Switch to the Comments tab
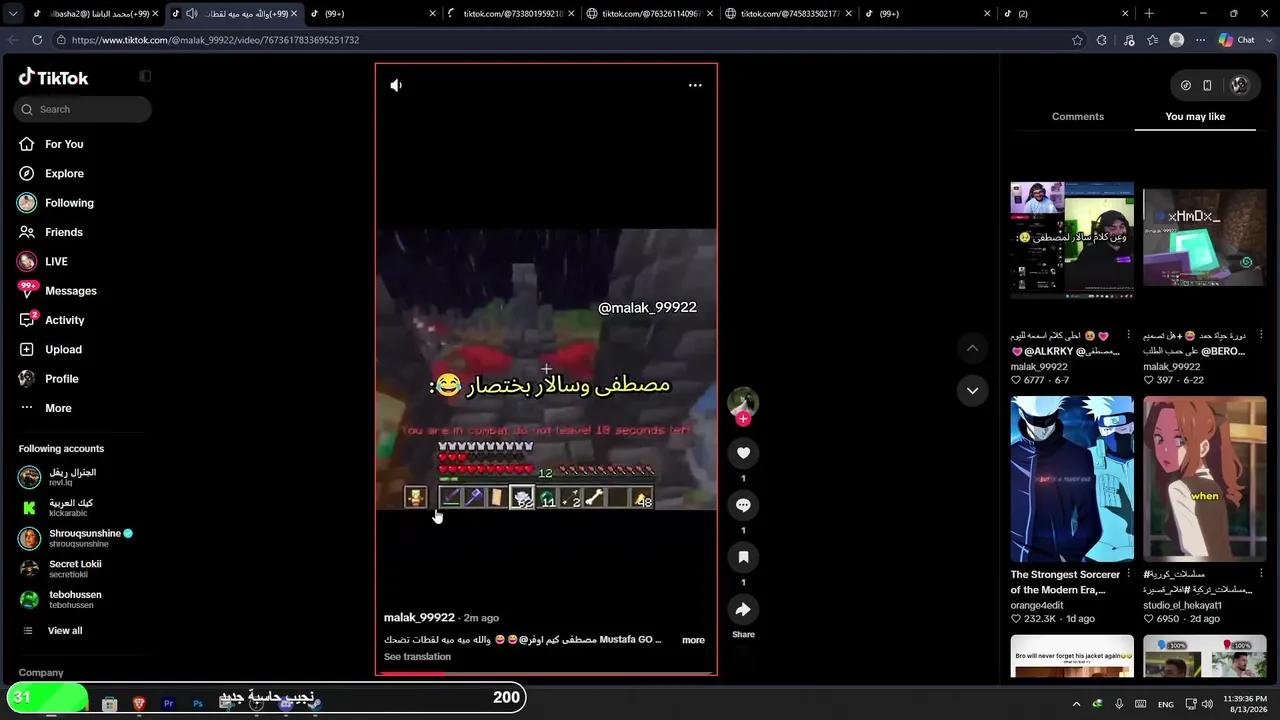This screenshot has height=720, width=1280. coord(1078,117)
